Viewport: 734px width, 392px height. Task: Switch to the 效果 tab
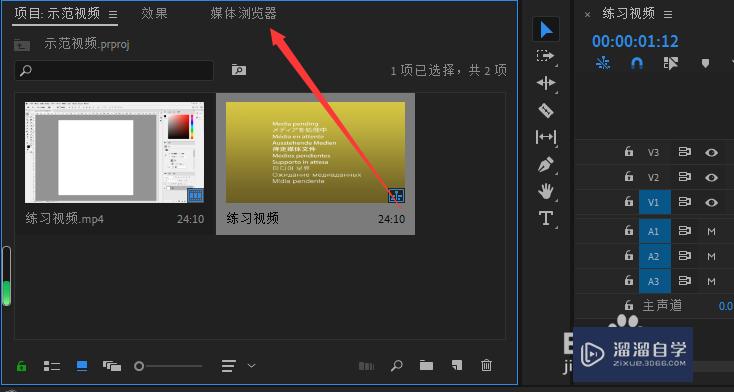(154, 14)
